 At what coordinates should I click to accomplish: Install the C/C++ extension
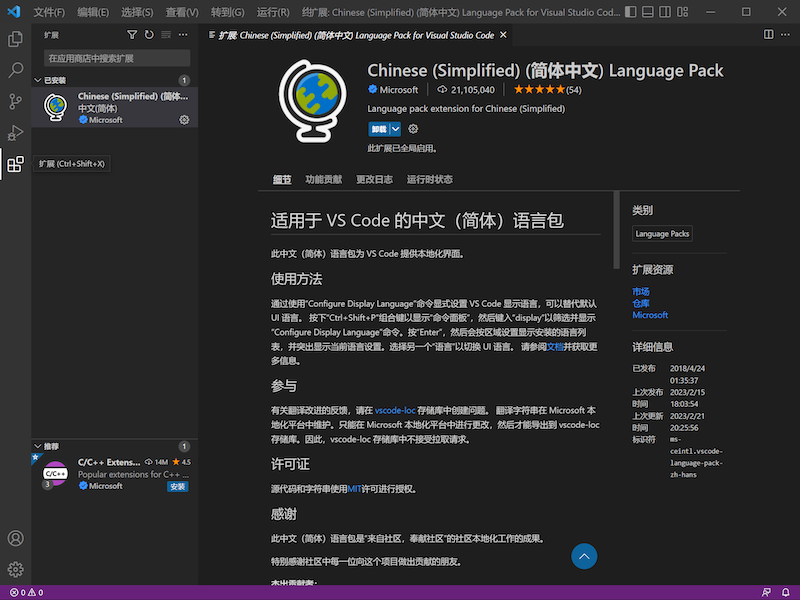[177, 486]
